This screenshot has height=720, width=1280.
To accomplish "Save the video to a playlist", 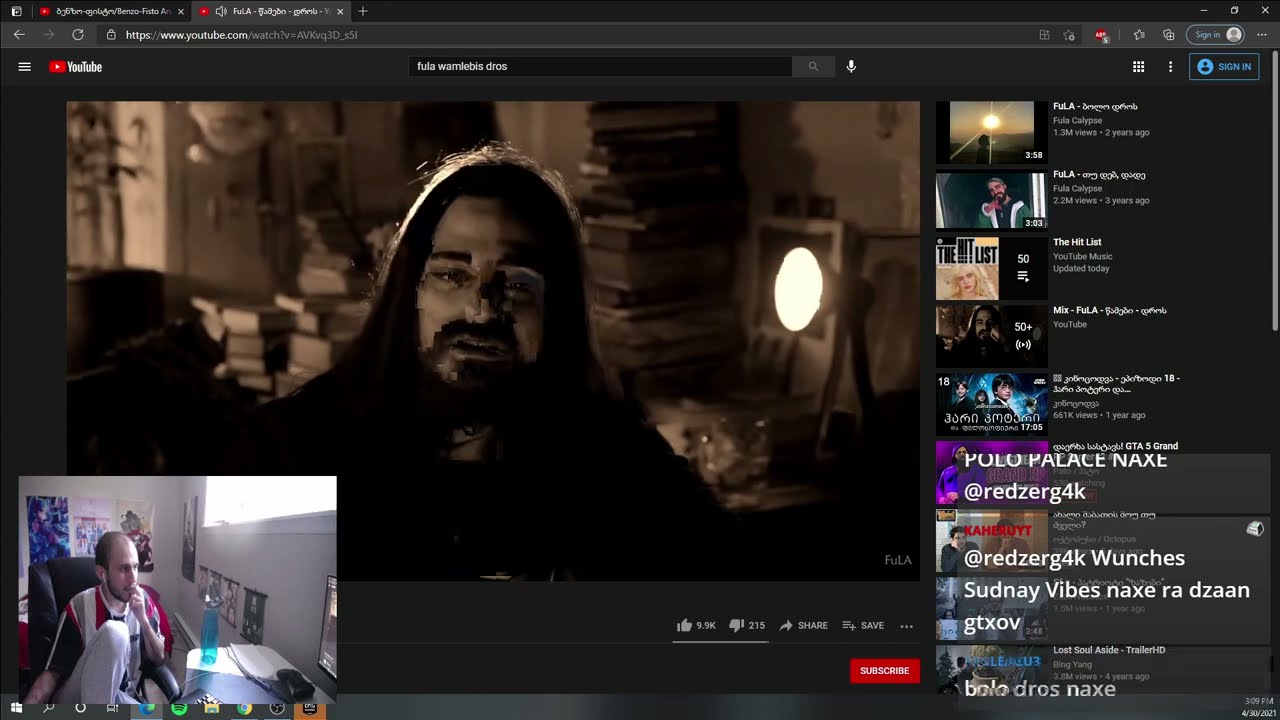I will click(x=863, y=626).
